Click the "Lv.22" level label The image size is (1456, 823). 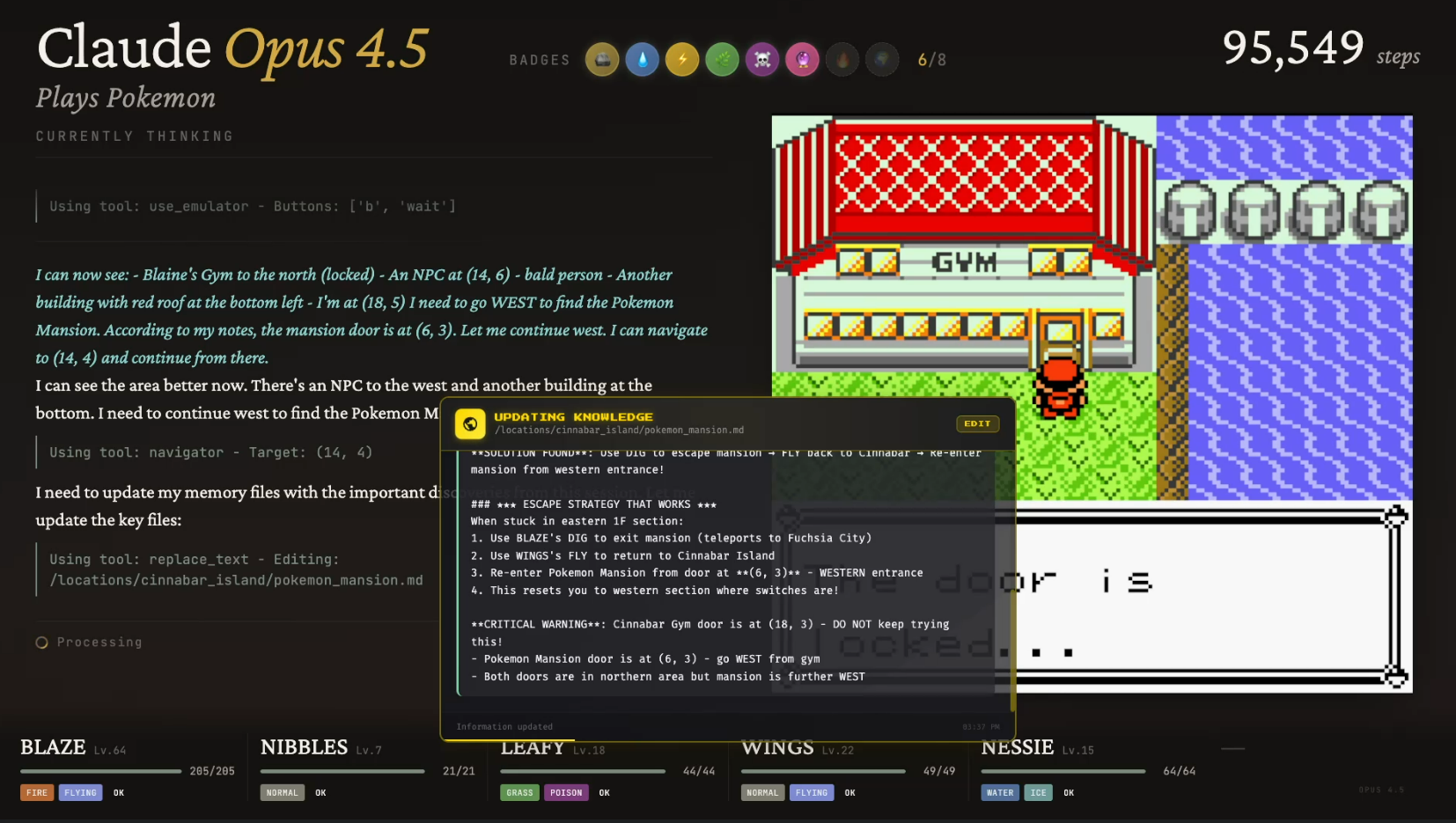[838, 751]
